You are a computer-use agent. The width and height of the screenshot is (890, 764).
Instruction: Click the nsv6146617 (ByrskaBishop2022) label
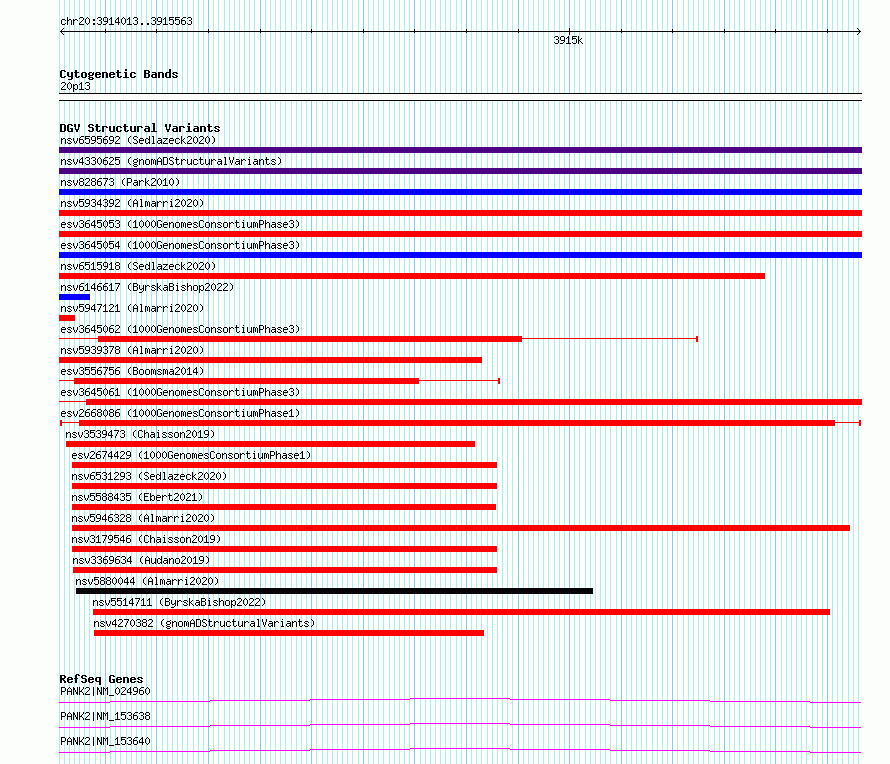pos(147,287)
